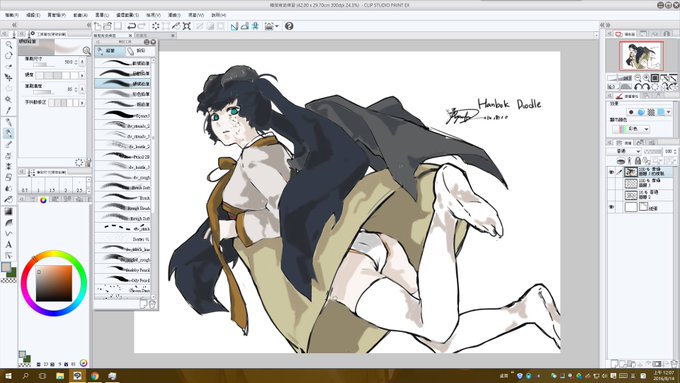Open the 圖層(L) Layer menu
The height and width of the screenshot is (383, 680).
click(x=102, y=15)
